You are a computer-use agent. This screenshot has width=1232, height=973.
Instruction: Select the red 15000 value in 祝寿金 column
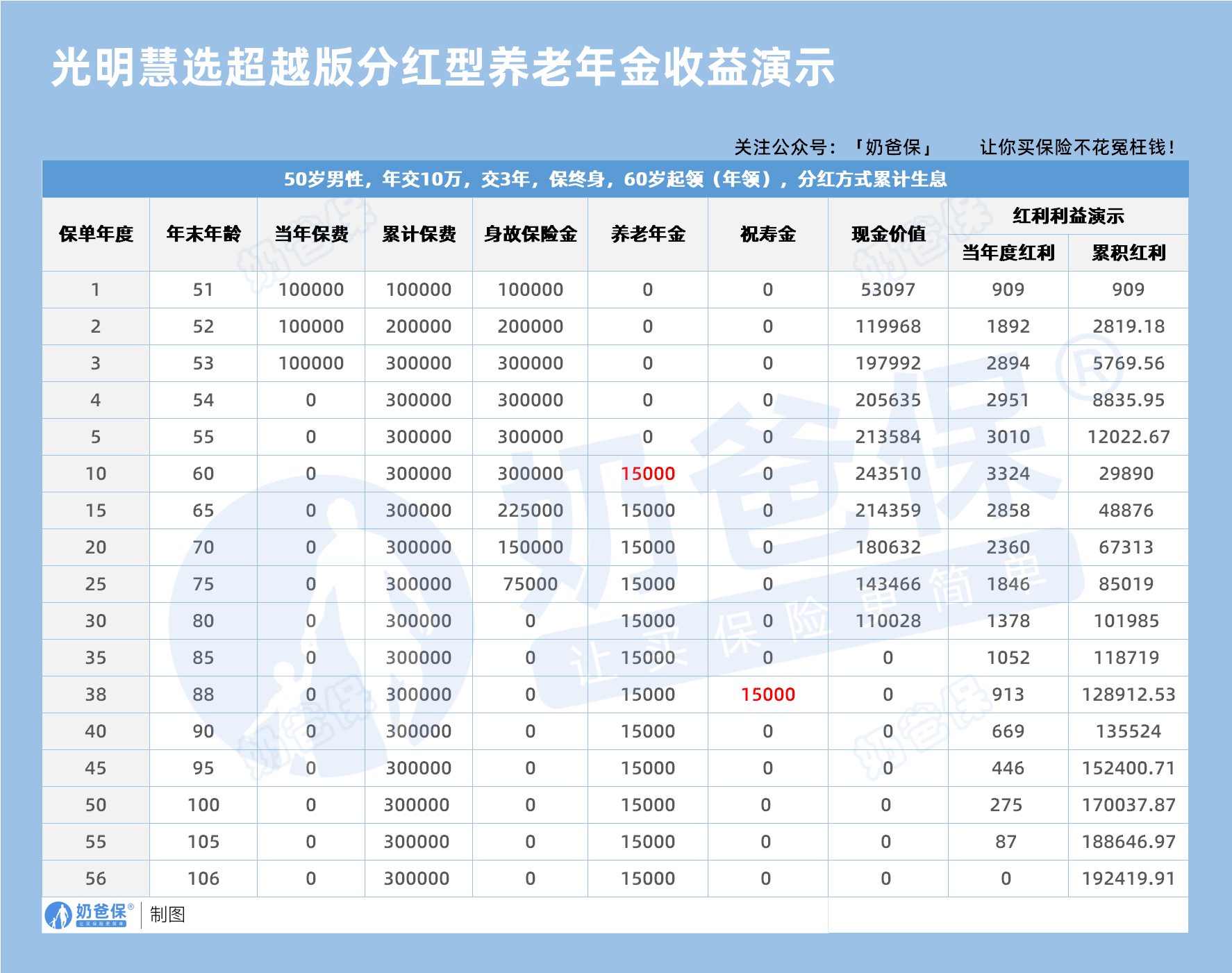(x=767, y=693)
